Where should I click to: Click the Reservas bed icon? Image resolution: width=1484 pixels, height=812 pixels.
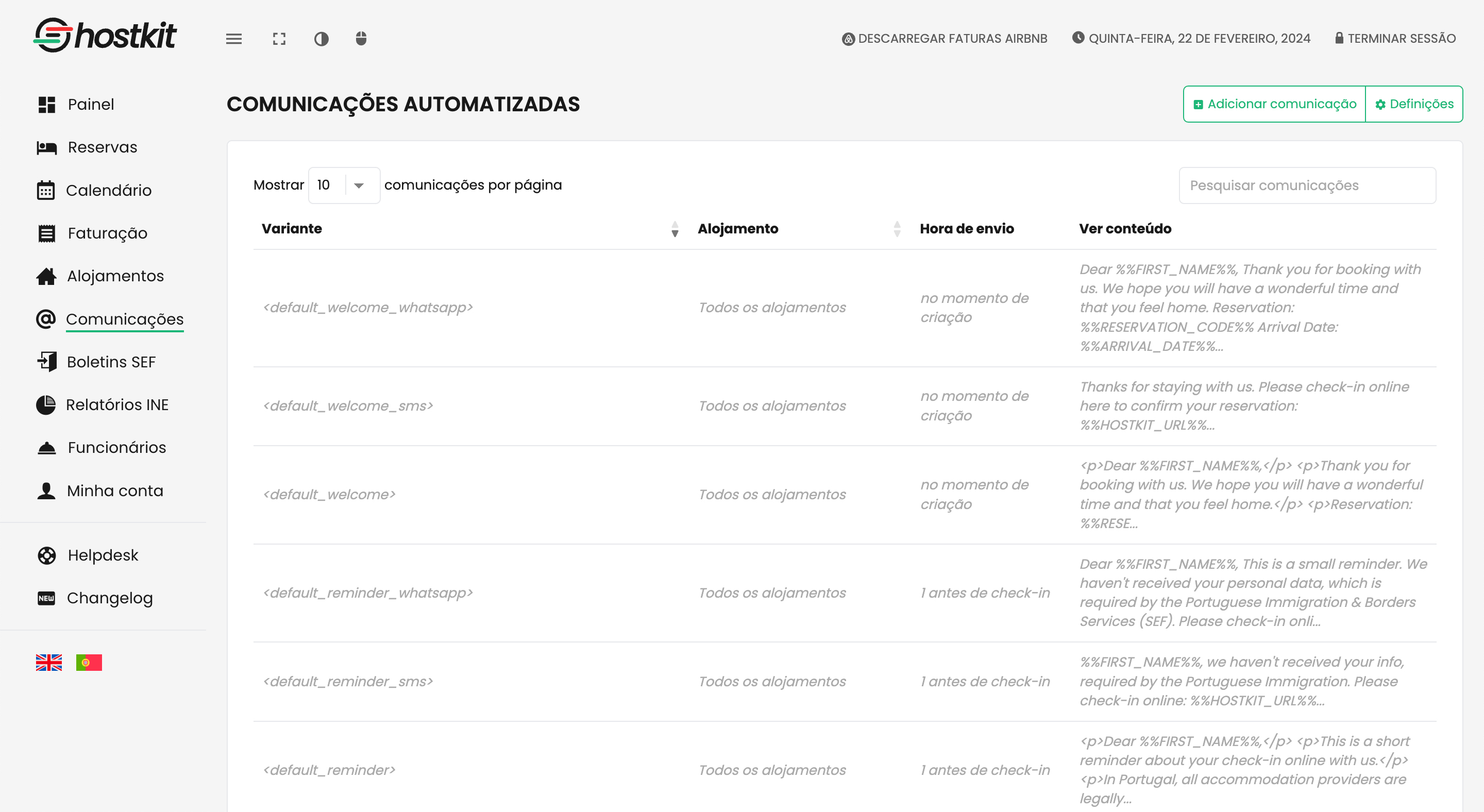(47, 147)
